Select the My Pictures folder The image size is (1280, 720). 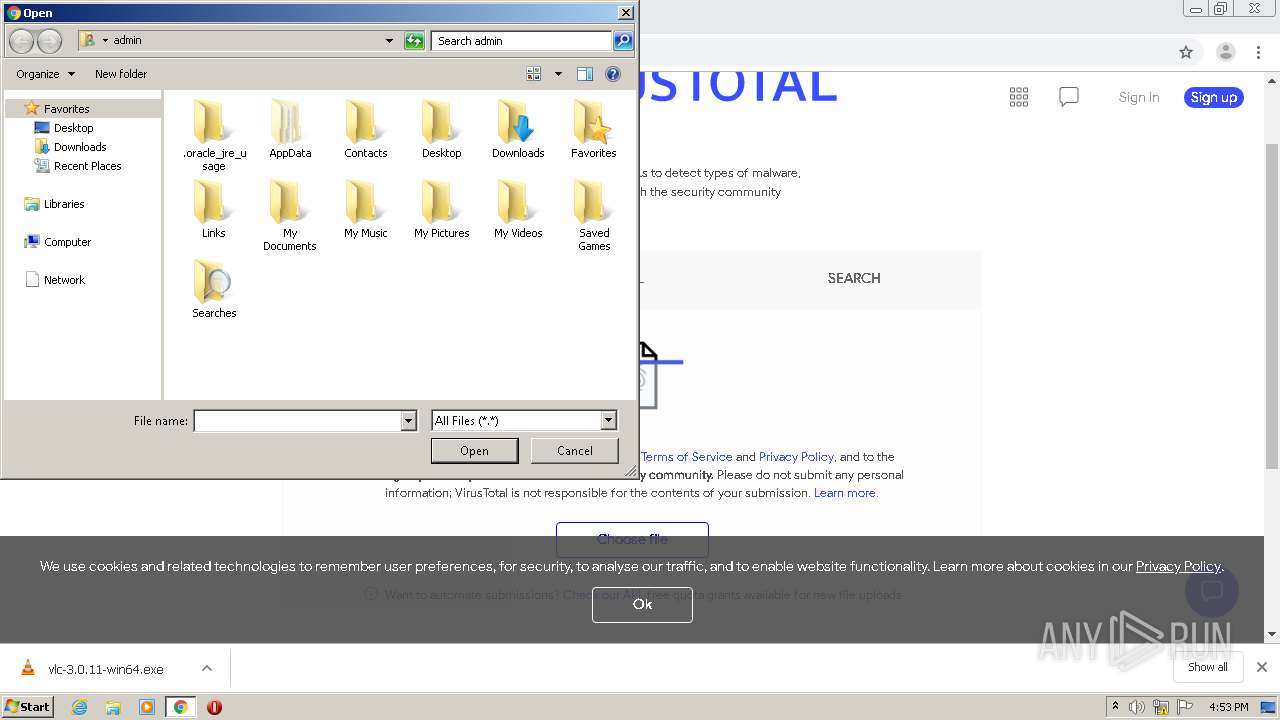442,208
